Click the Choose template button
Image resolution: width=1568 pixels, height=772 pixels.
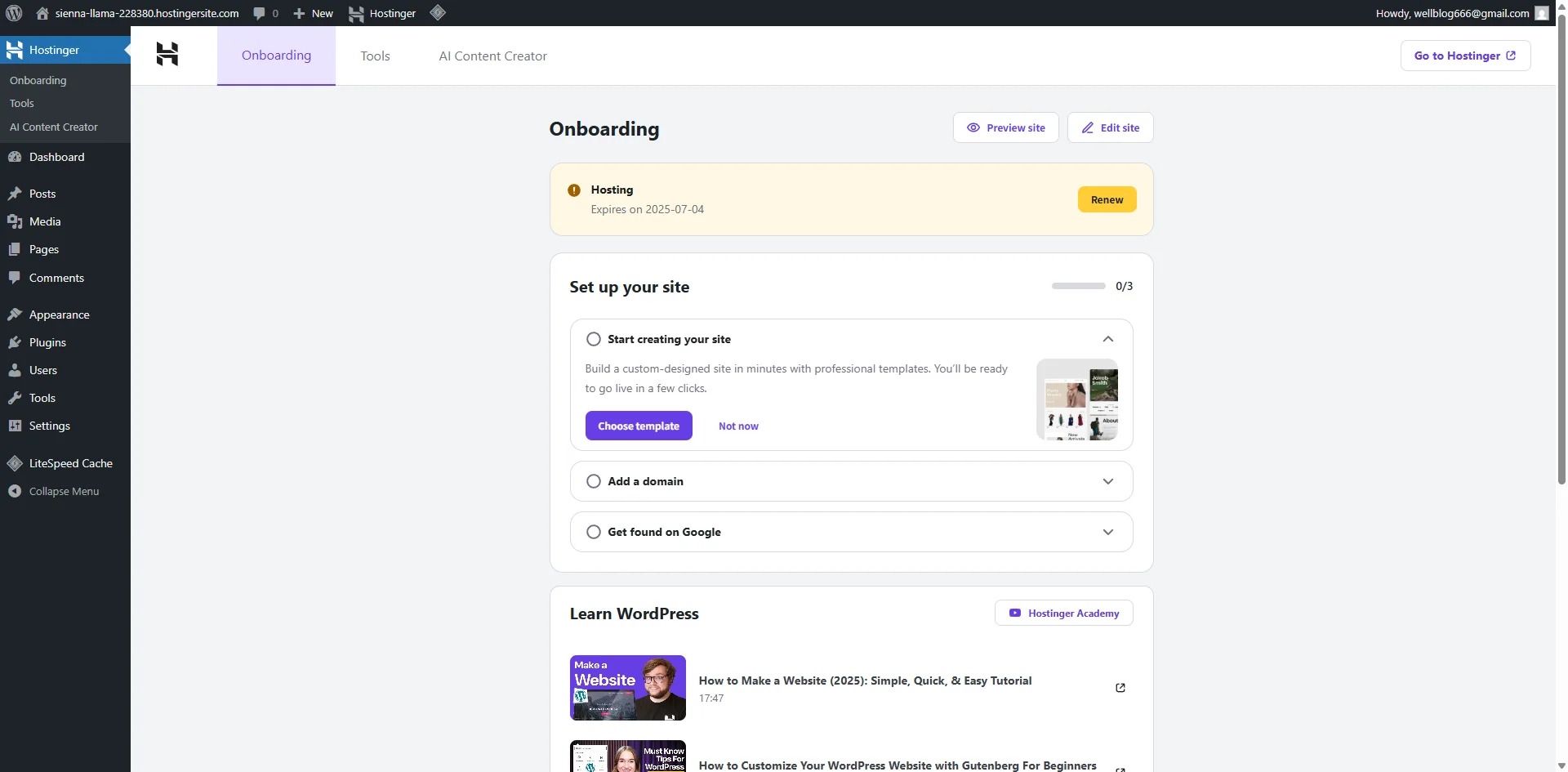(639, 426)
